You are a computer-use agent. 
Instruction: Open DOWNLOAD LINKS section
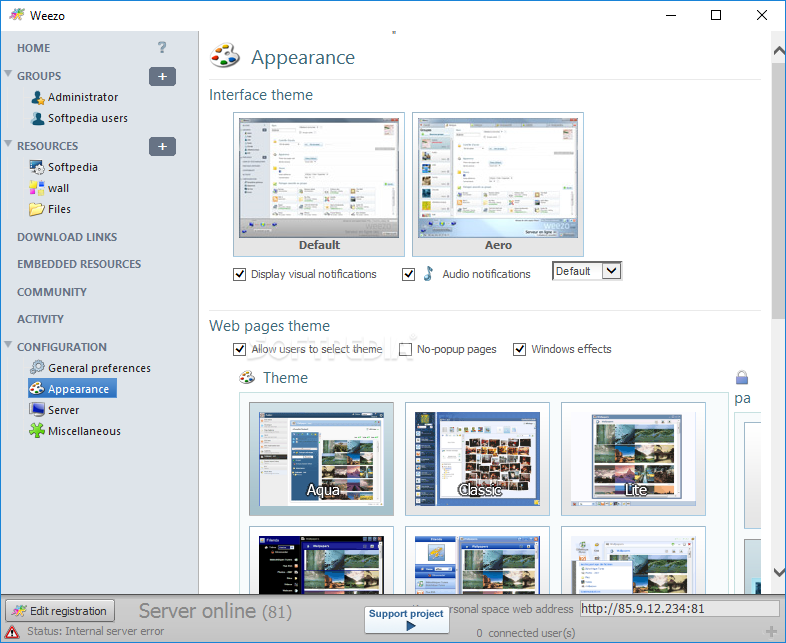point(67,237)
